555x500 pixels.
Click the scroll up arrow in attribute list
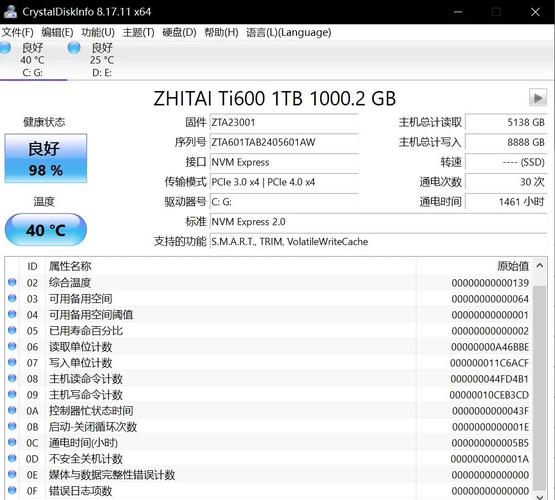[x=539, y=265]
